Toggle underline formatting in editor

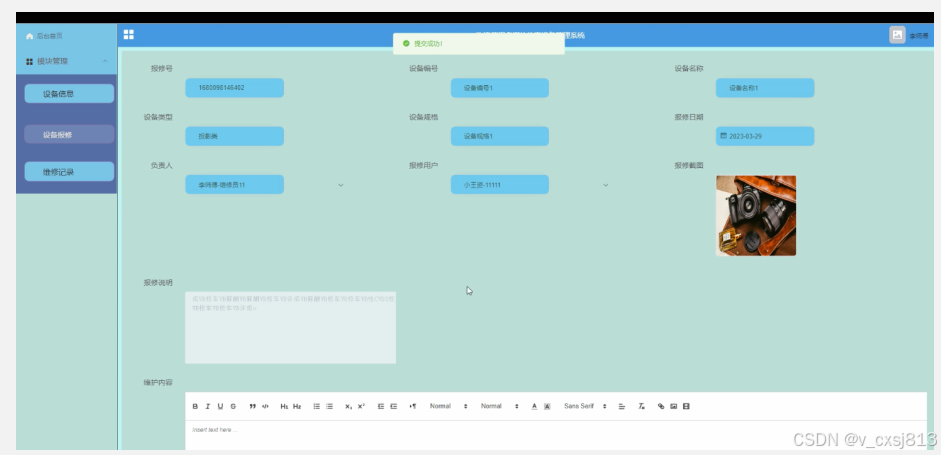(220, 406)
